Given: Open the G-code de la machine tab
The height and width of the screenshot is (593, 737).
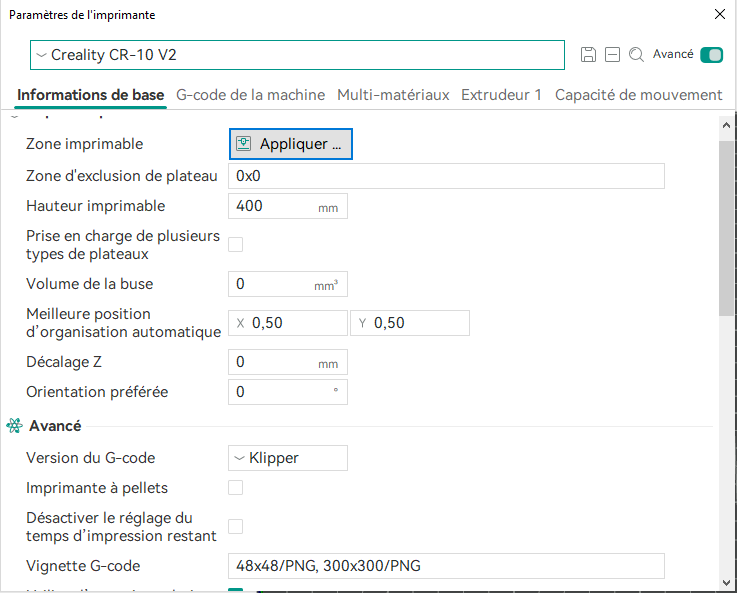Looking at the screenshot, I should click(x=251, y=95).
